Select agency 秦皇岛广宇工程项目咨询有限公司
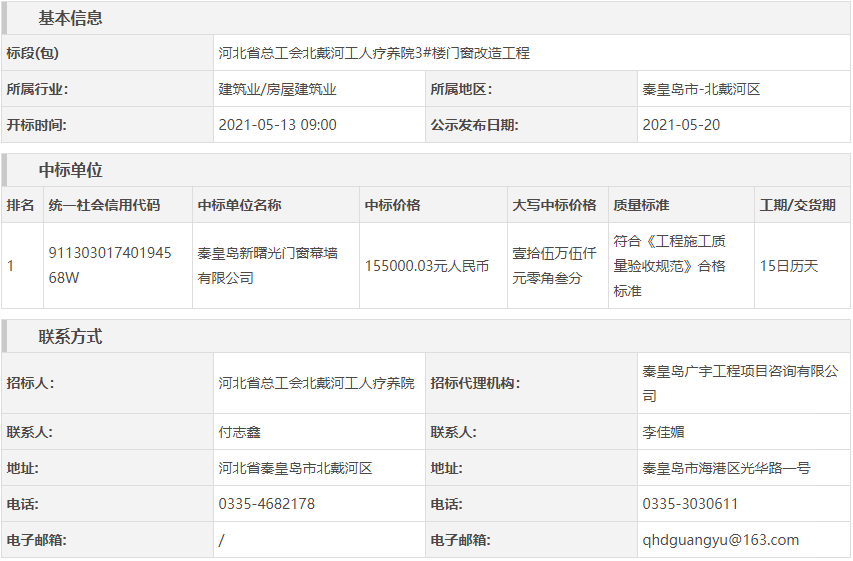This screenshot has height=561, width=853. (x=740, y=384)
